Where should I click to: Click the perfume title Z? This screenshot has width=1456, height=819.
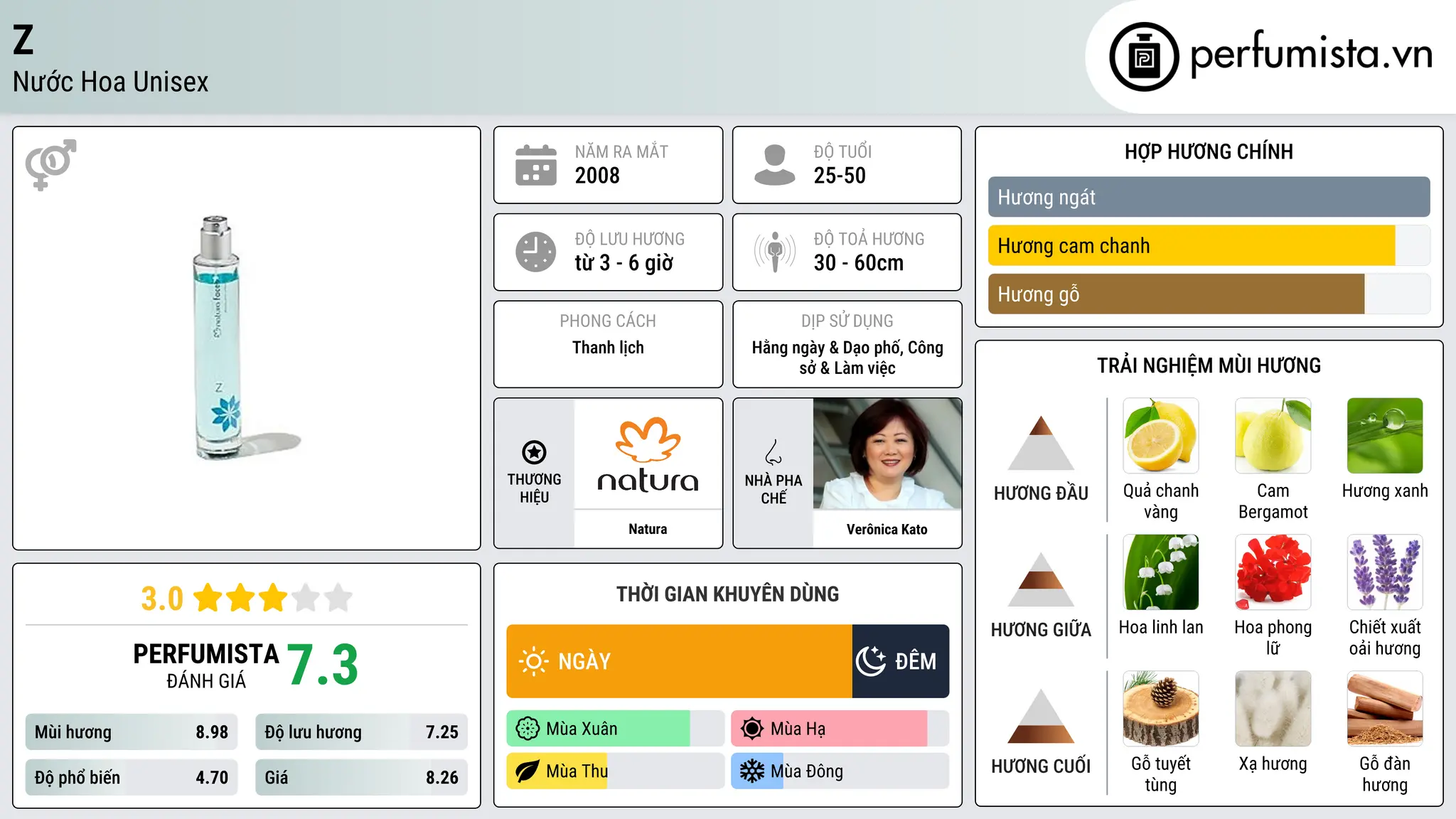(x=23, y=40)
